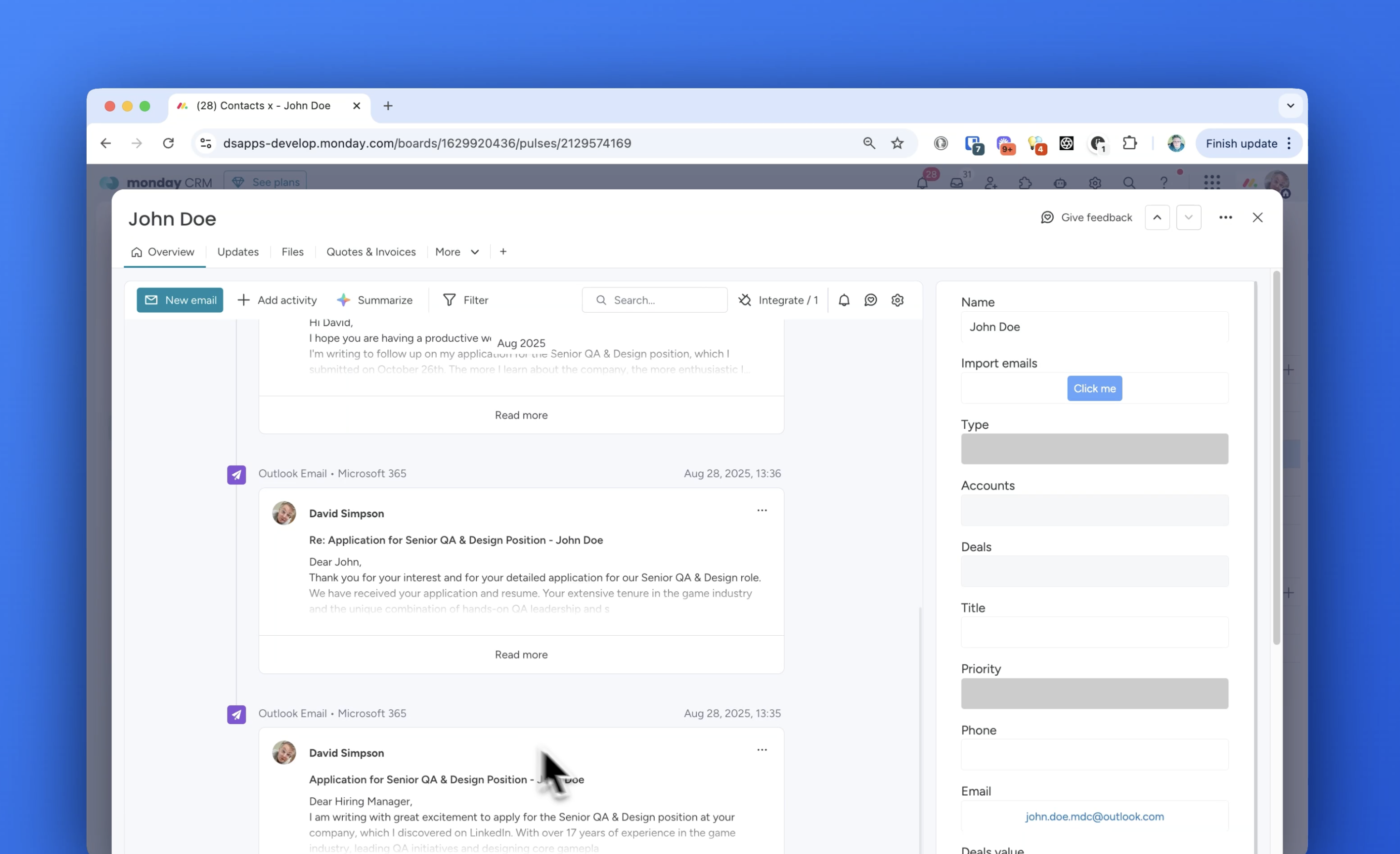Expand the application email with Read more
This screenshot has width=1400, height=854.
pos(521,654)
